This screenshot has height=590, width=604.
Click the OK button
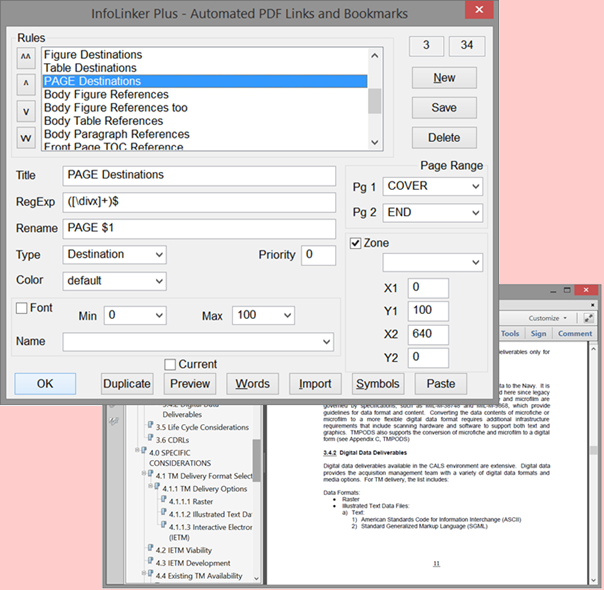coord(45,384)
